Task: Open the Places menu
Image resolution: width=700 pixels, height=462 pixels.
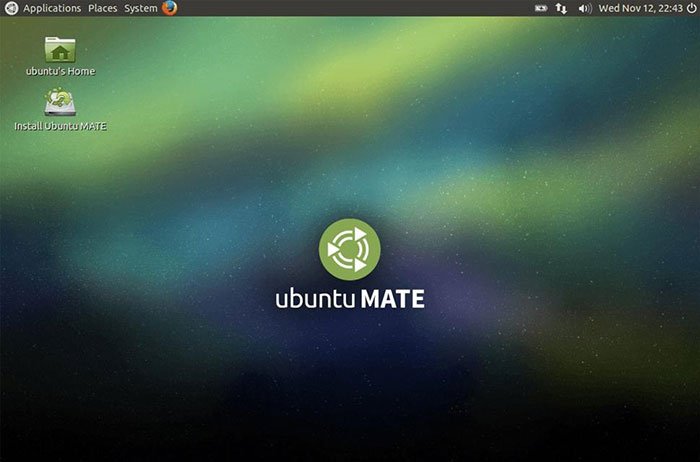Action: coord(102,8)
